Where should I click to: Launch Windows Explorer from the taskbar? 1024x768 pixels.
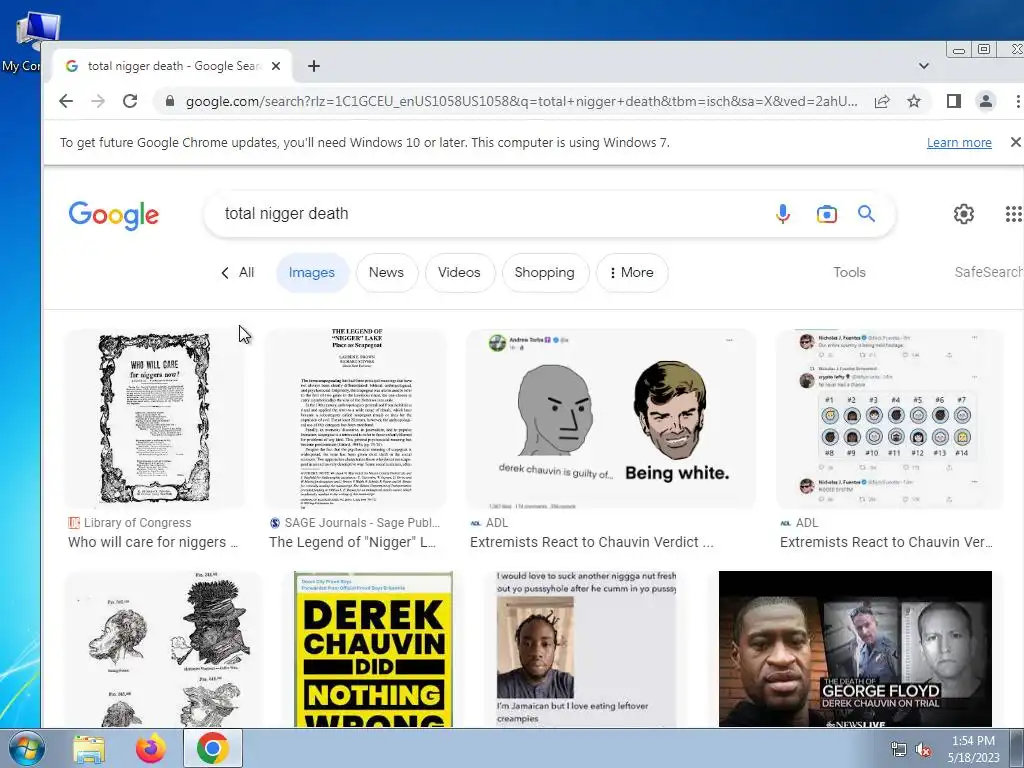pos(89,748)
